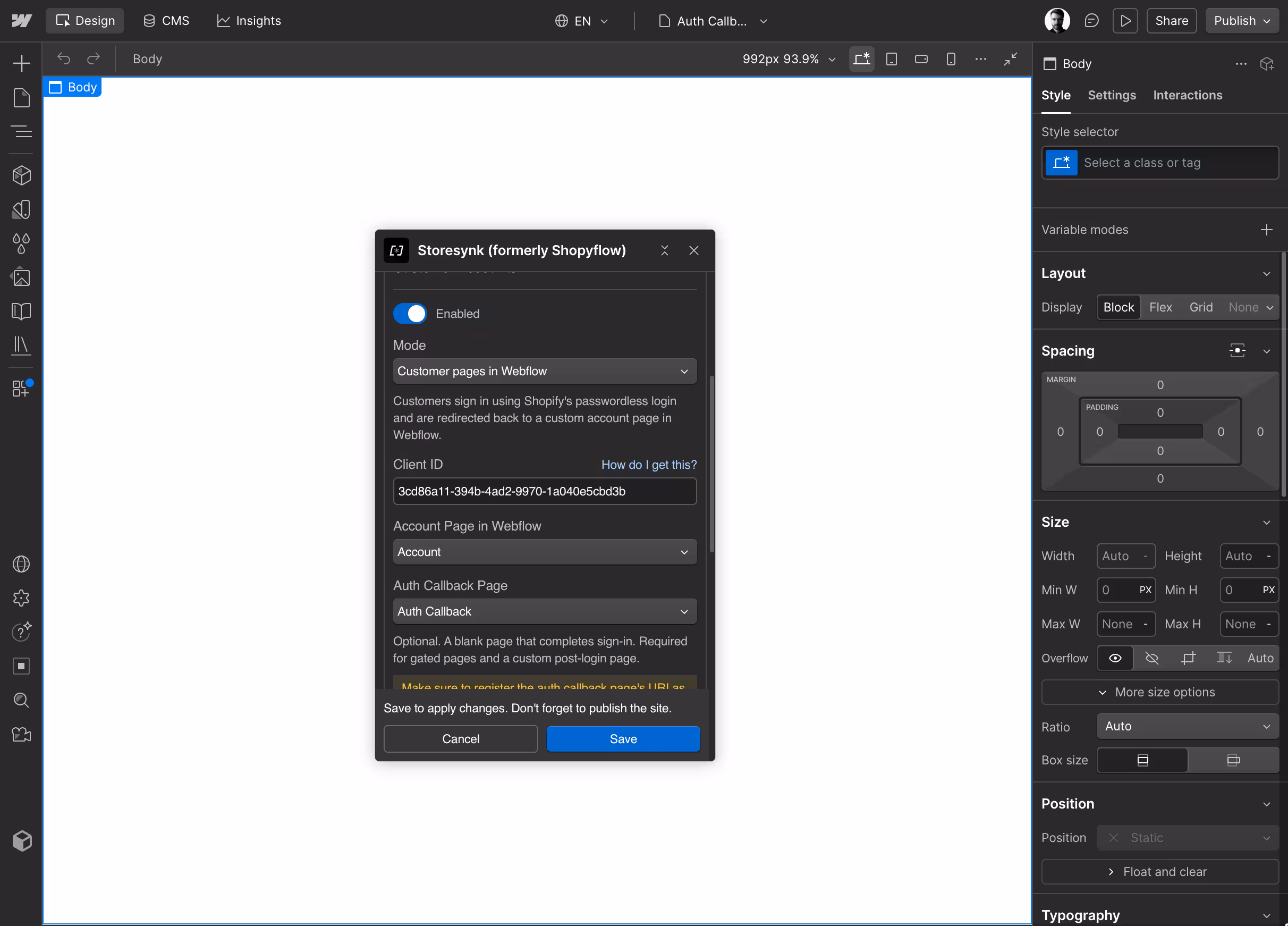Switch to the CMS tab
The image size is (1288, 926).
(x=166, y=21)
